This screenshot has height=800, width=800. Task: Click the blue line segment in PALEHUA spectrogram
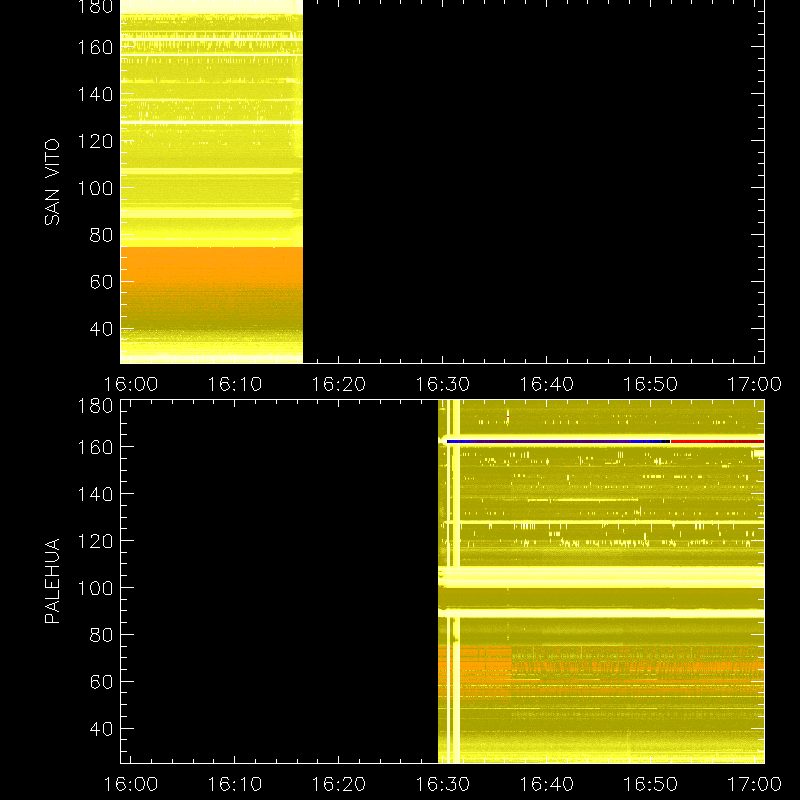pyautogui.click(x=555, y=441)
